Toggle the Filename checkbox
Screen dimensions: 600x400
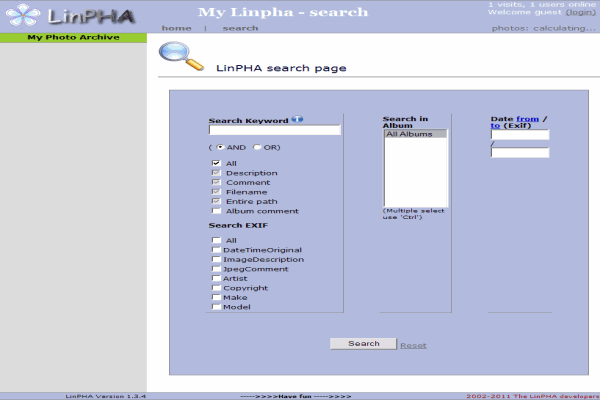(x=216, y=192)
